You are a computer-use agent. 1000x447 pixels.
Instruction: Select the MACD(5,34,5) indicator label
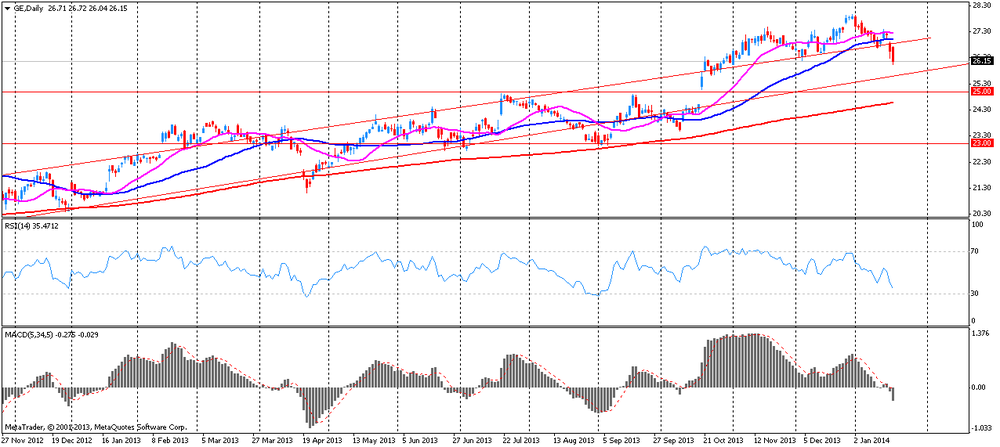pos(28,334)
